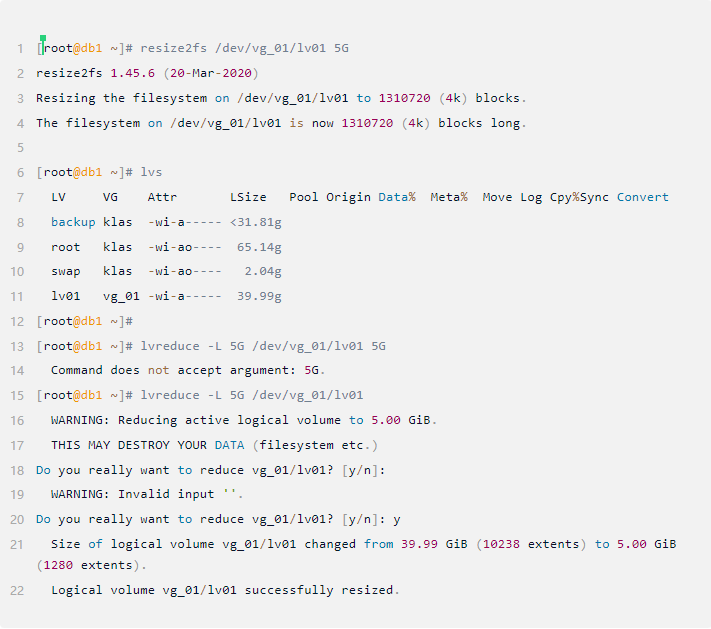Click the '65.14g' size value
Screen dimensions: 711x629
(258, 247)
